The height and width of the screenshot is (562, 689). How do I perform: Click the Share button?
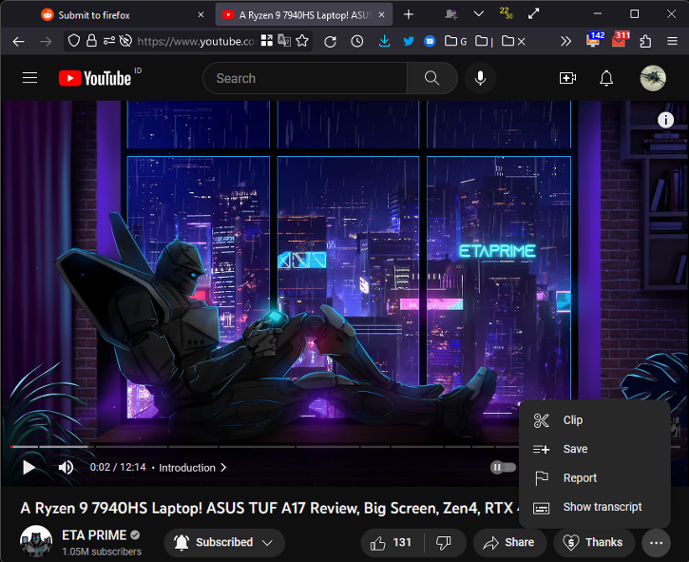click(x=509, y=543)
